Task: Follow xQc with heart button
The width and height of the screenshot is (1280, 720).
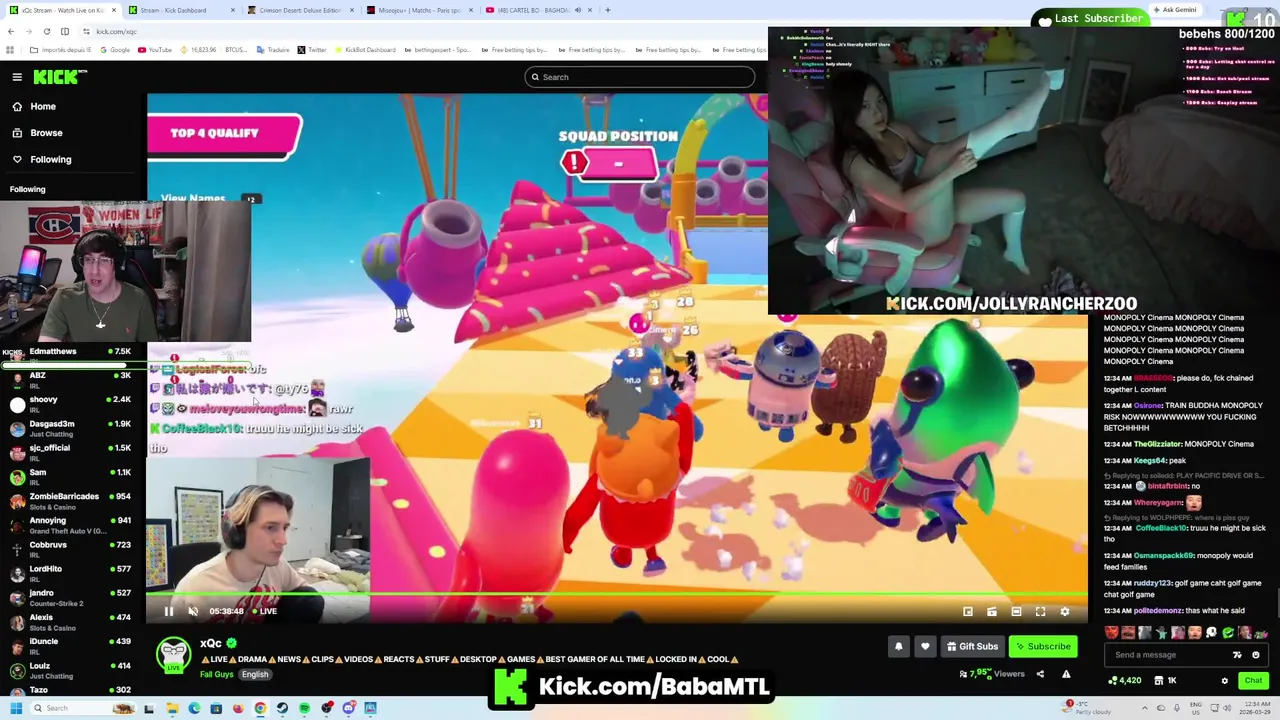Action: point(925,646)
